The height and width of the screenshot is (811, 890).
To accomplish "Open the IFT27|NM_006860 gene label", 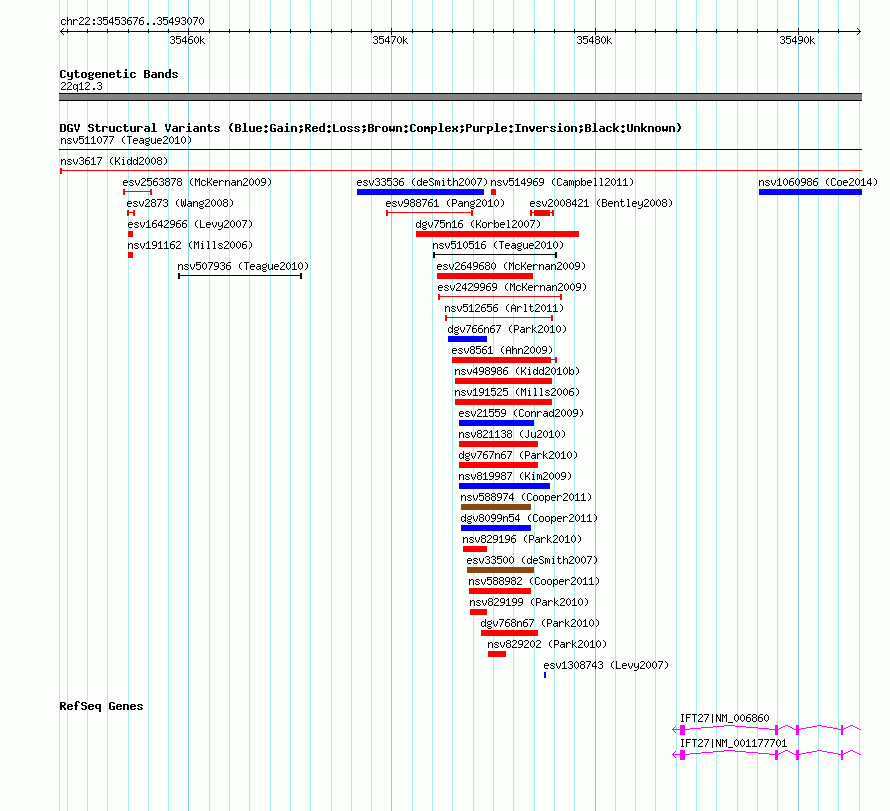I will (x=724, y=718).
